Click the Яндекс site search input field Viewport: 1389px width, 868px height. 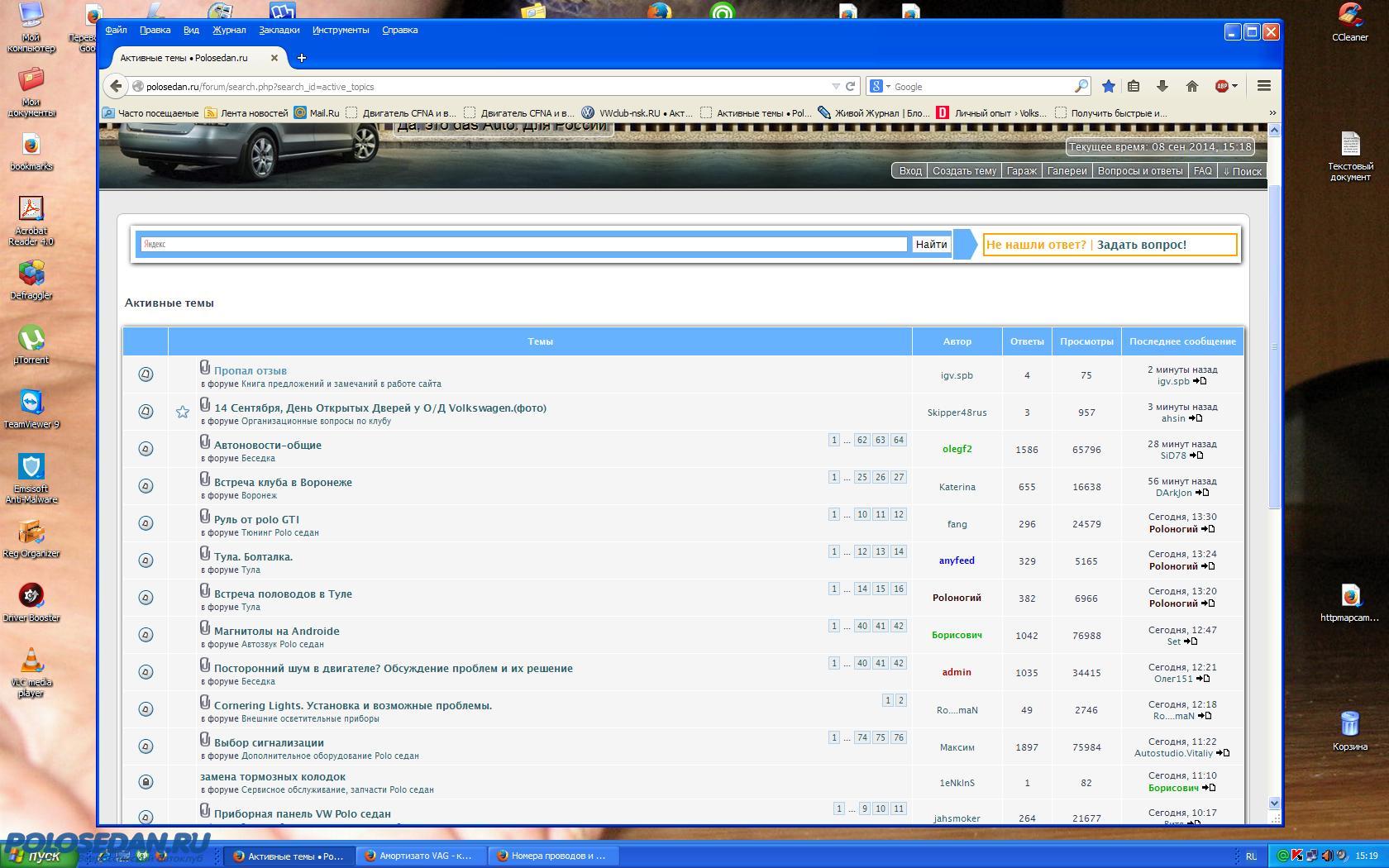[524, 244]
